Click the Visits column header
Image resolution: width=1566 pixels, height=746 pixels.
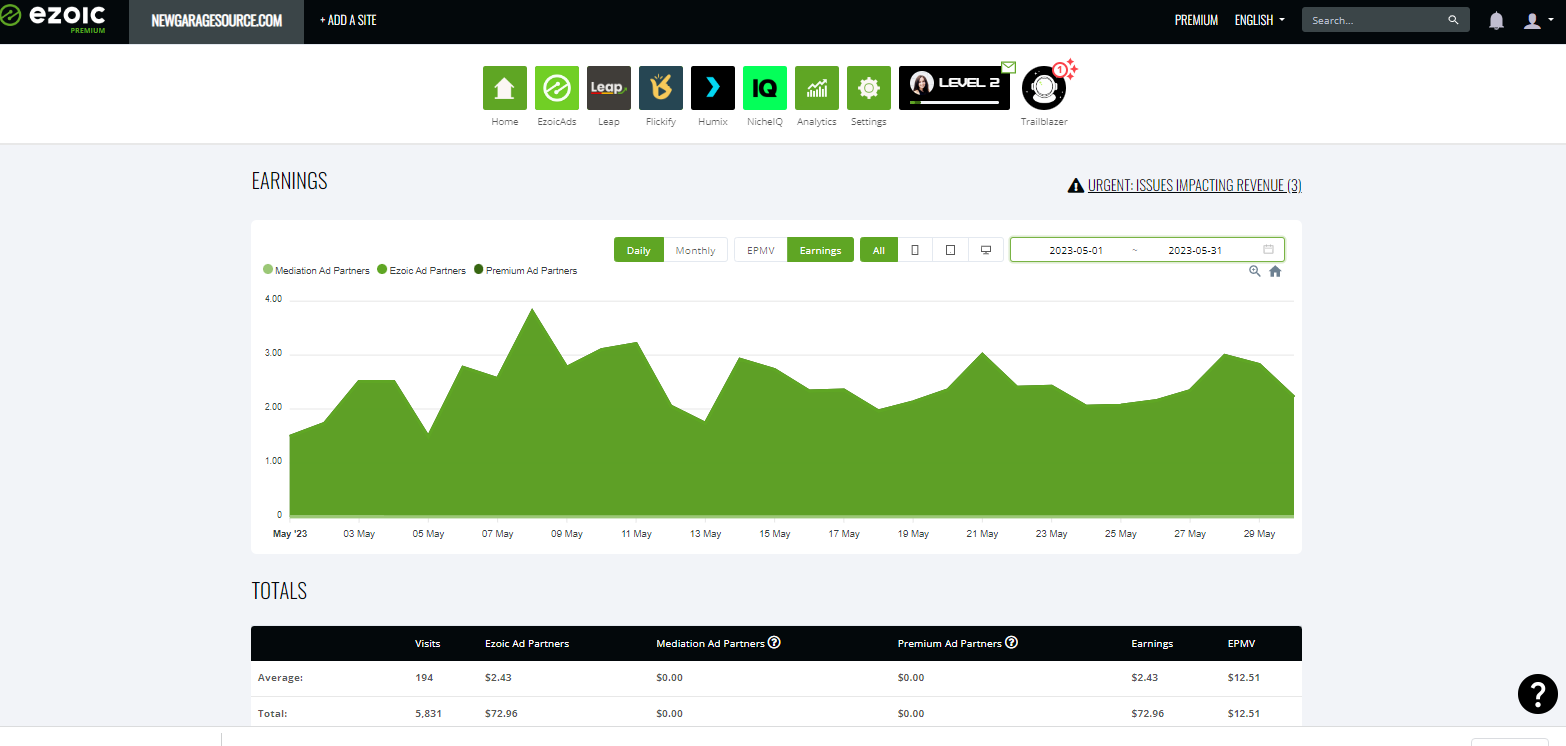427,644
